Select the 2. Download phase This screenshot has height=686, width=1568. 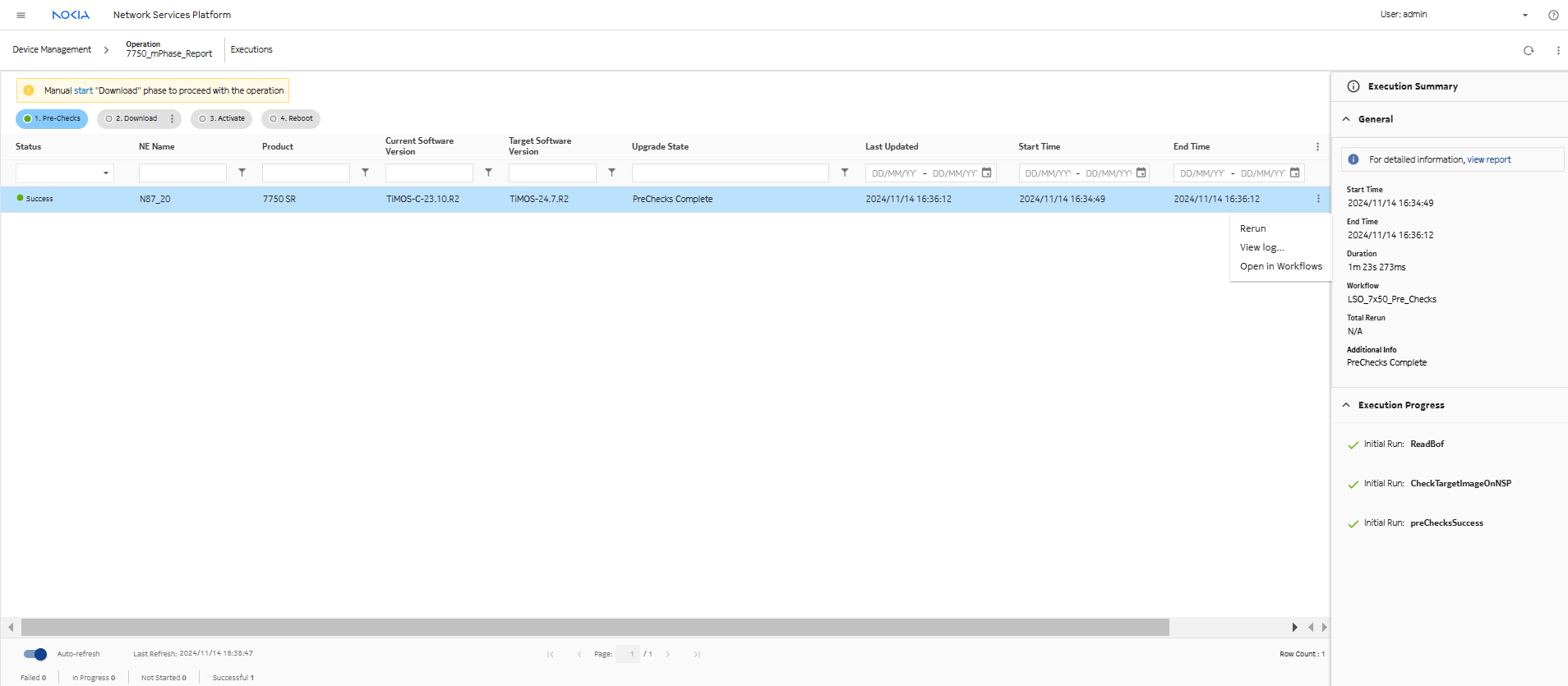(131, 119)
